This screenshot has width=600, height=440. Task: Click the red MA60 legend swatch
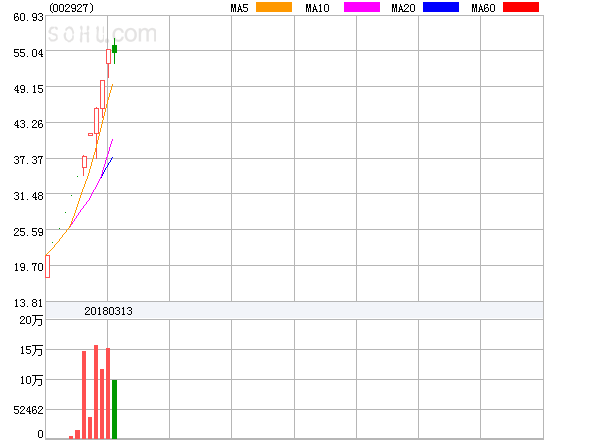tap(521, 7)
